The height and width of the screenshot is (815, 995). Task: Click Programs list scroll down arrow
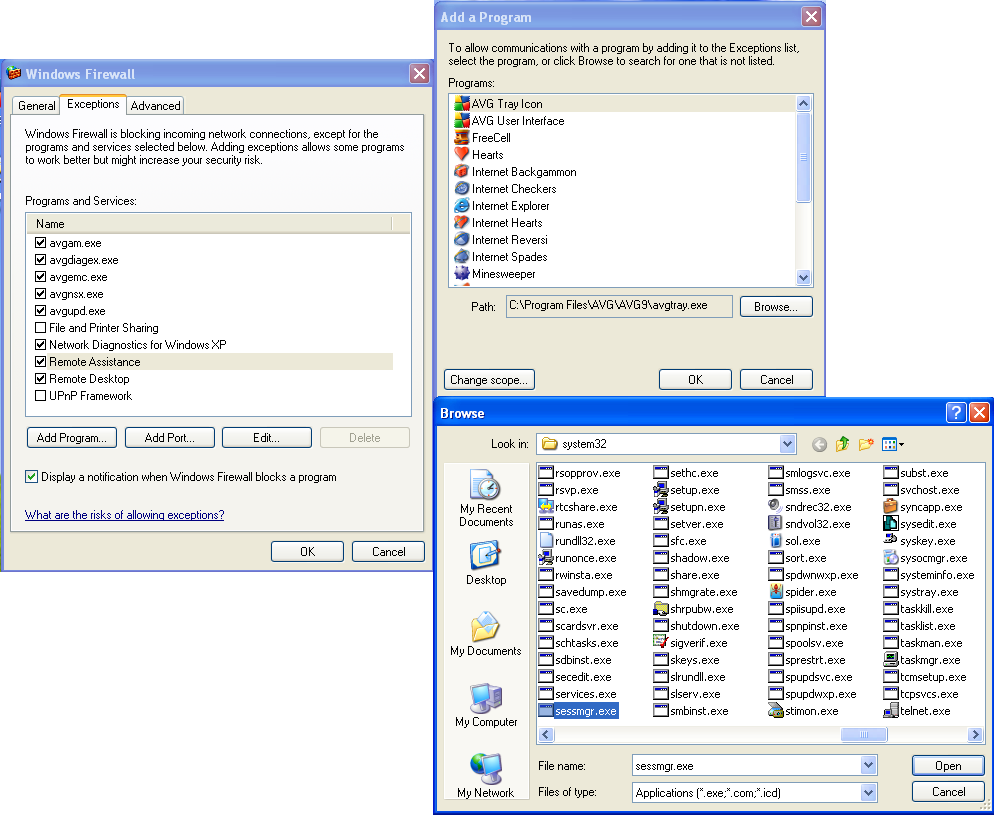(803, 277)
